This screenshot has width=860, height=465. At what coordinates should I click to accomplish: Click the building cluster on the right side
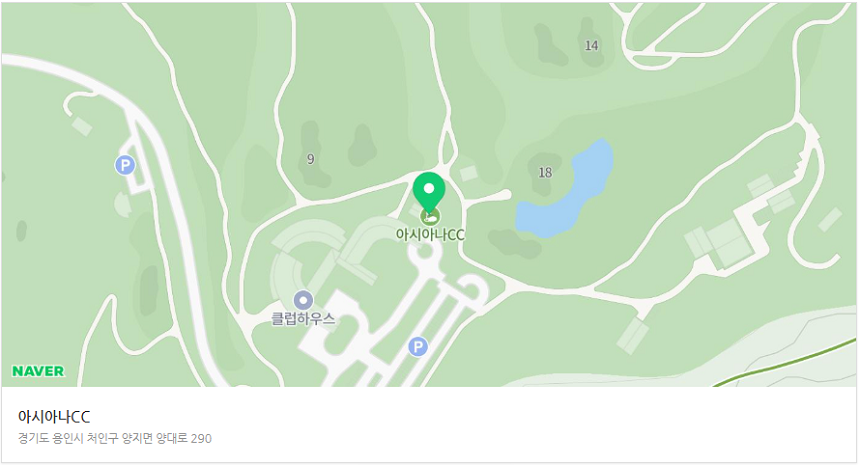(x=720, y=242)
